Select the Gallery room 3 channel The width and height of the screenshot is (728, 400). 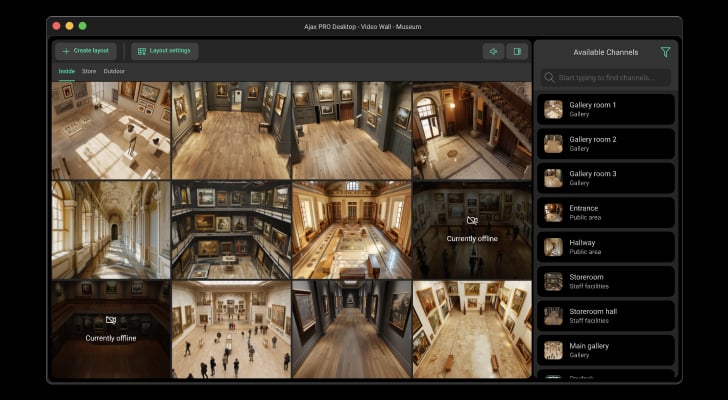606,178
